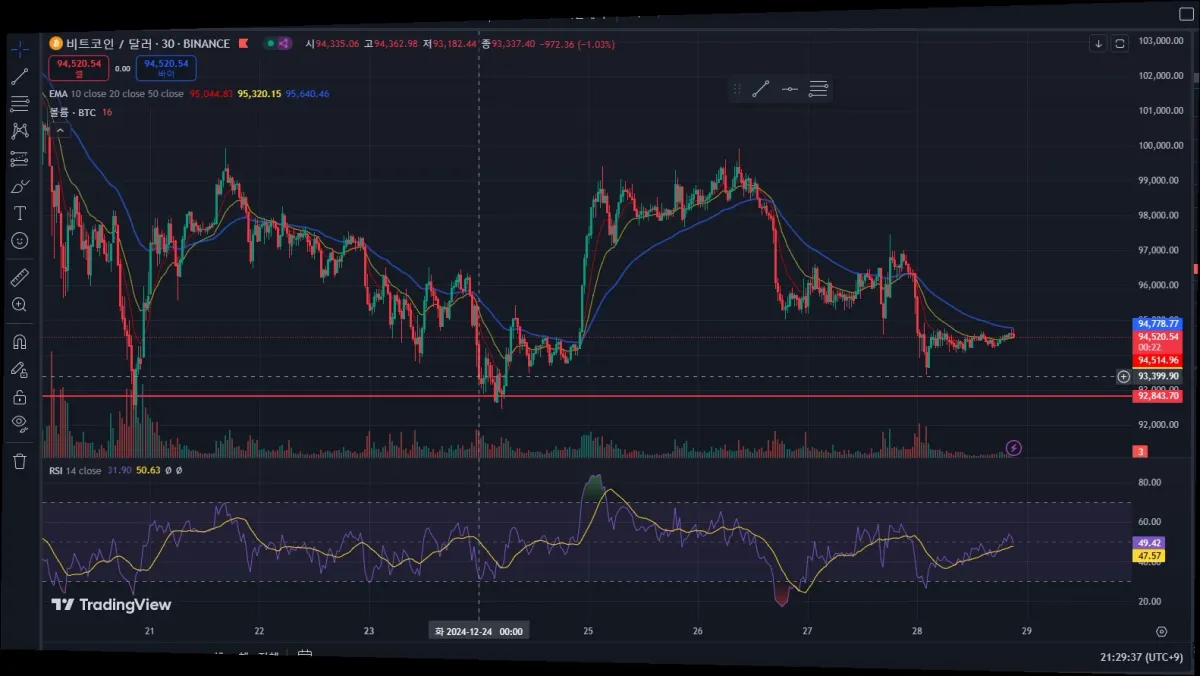The width and height of the screenshot is (1200, 676).
Task: Click the red 92,843.70 horizontal line label
Action: pos(1157,396)
